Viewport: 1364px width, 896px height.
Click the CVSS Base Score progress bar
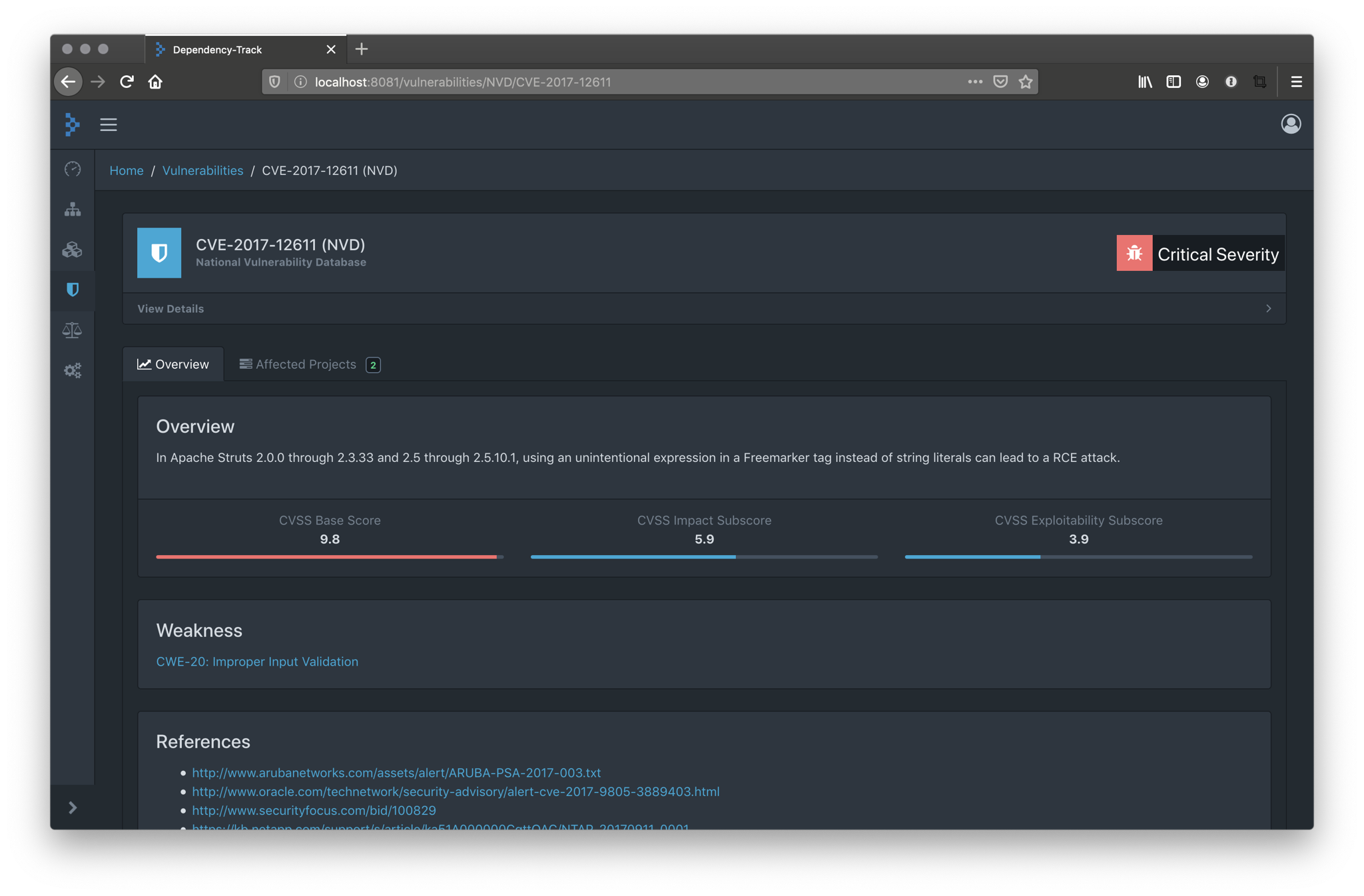pyautogui.click(x=330, y=557)
